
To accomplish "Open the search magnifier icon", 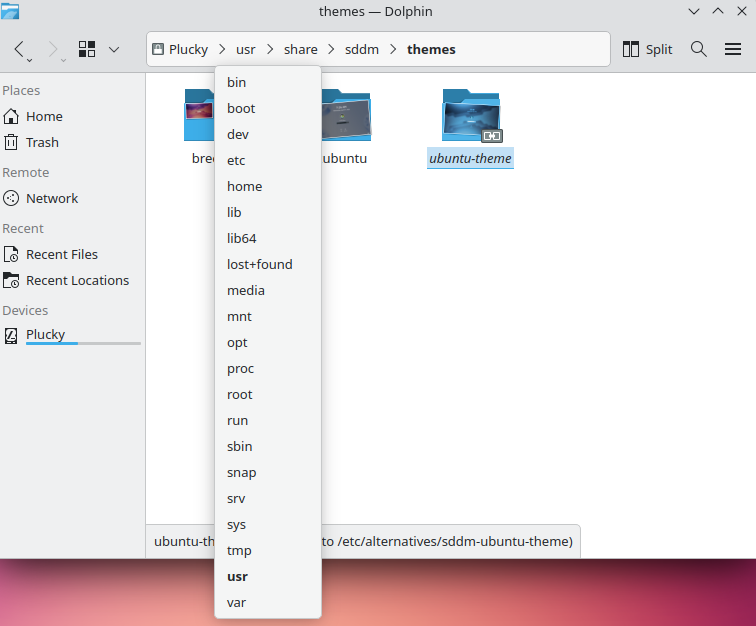I will (x=699, y=49).
